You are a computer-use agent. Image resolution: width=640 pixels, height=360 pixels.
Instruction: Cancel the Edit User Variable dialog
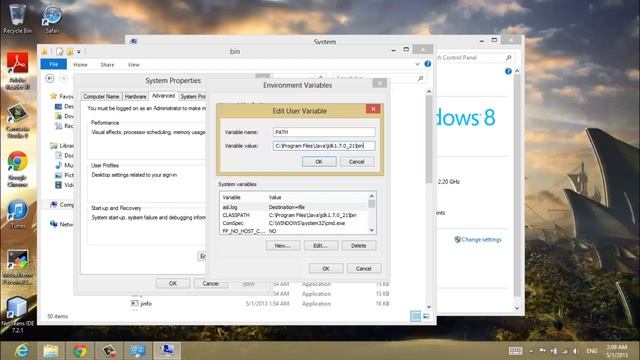pos(357,162)
